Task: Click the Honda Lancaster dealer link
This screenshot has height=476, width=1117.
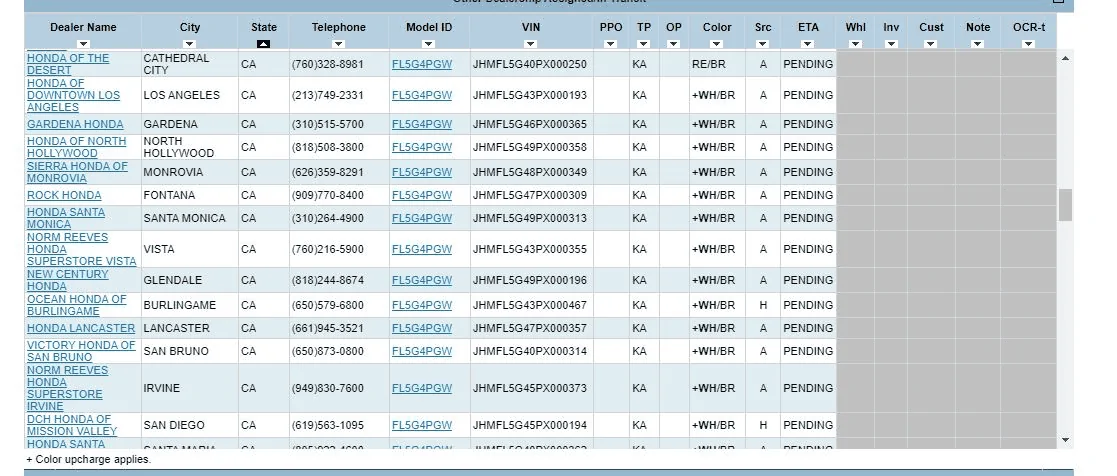Action: click(80, 329)
